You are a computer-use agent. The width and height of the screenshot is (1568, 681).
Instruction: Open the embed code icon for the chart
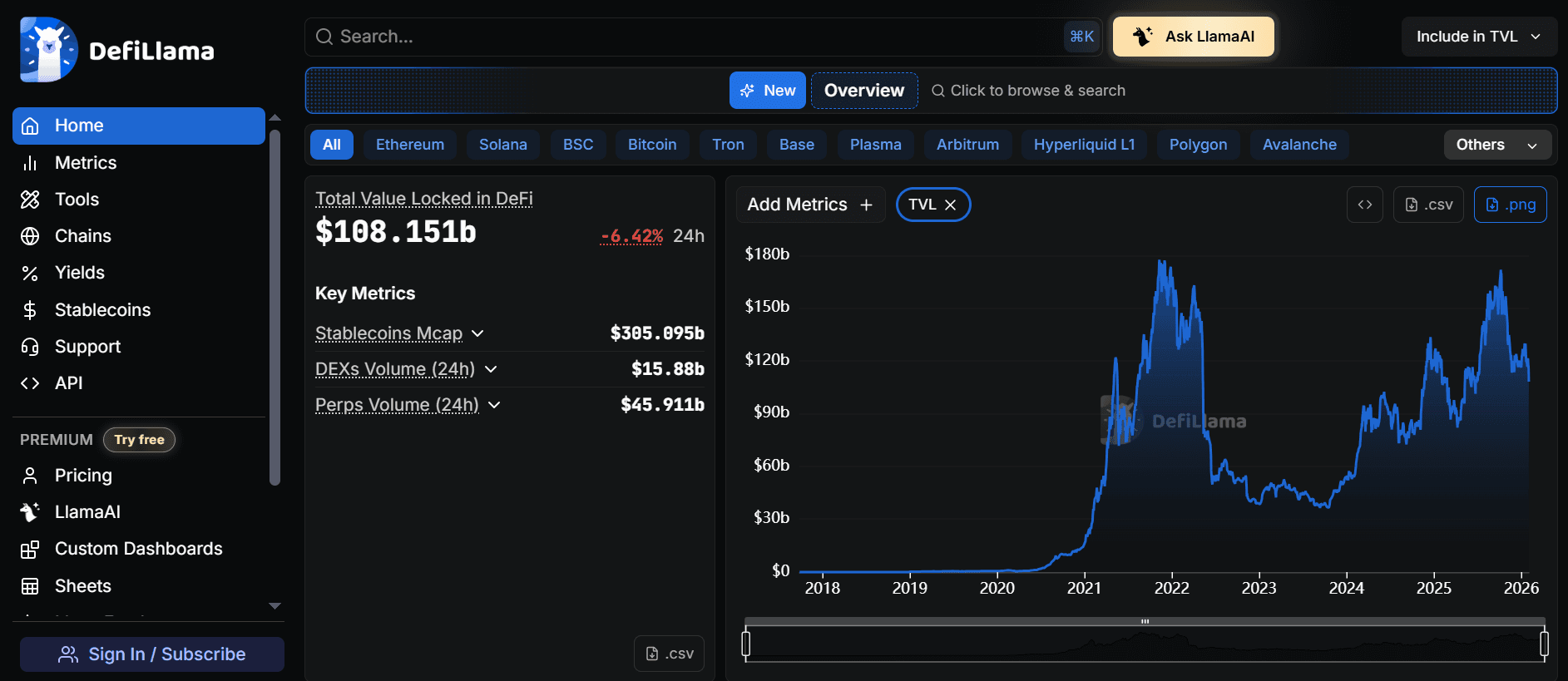click(1365, 205)
